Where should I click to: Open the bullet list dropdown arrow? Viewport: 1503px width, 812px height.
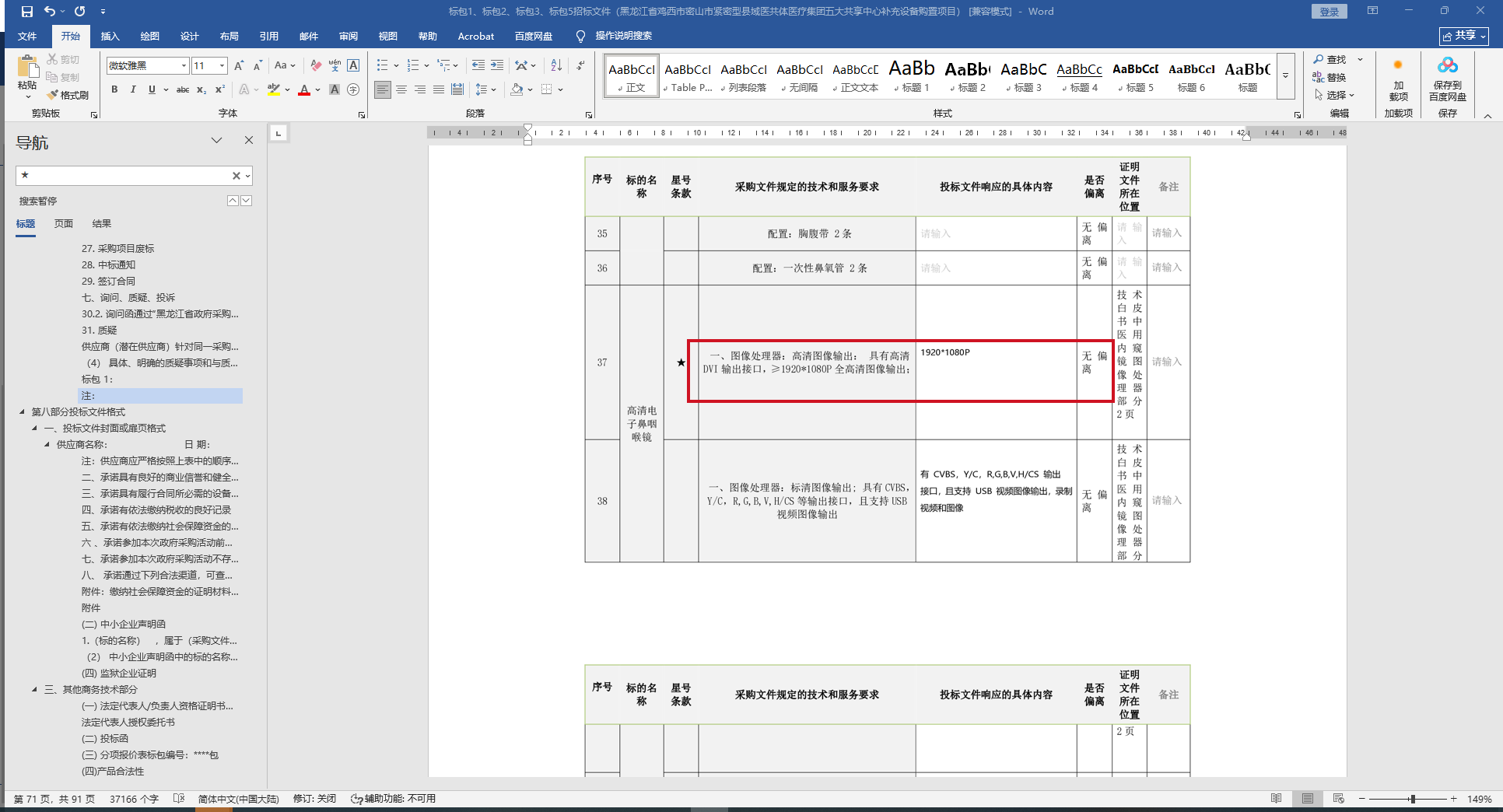click(x=396, y=65)
